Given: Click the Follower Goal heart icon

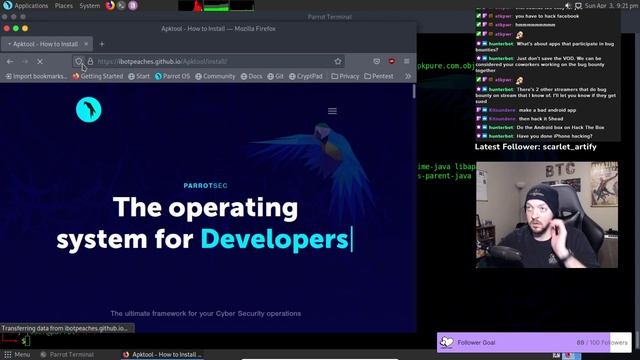Looking at the screenshot, I should pyautogui.click(x=447, y=342).
